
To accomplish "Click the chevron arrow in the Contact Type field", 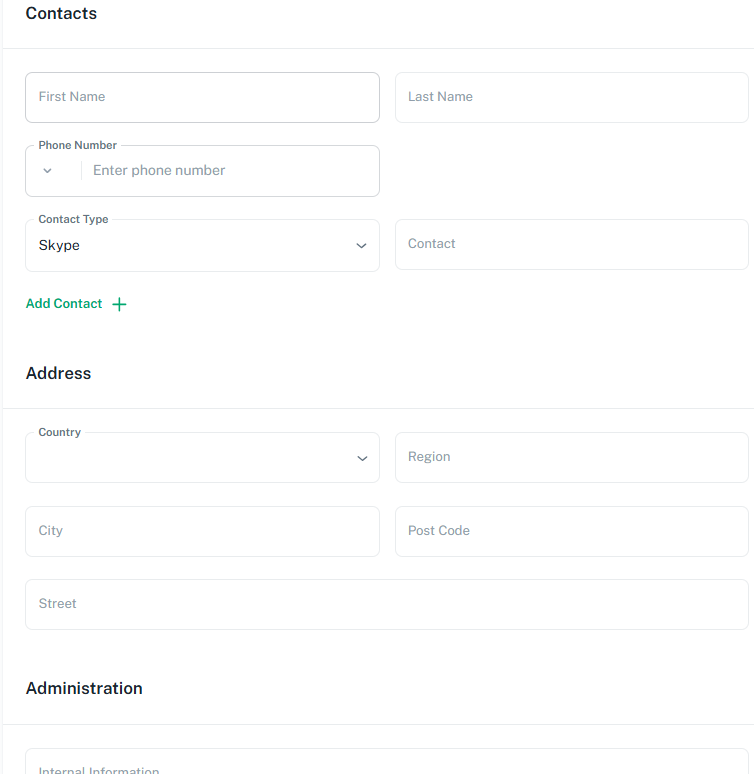I will [361, 246].
